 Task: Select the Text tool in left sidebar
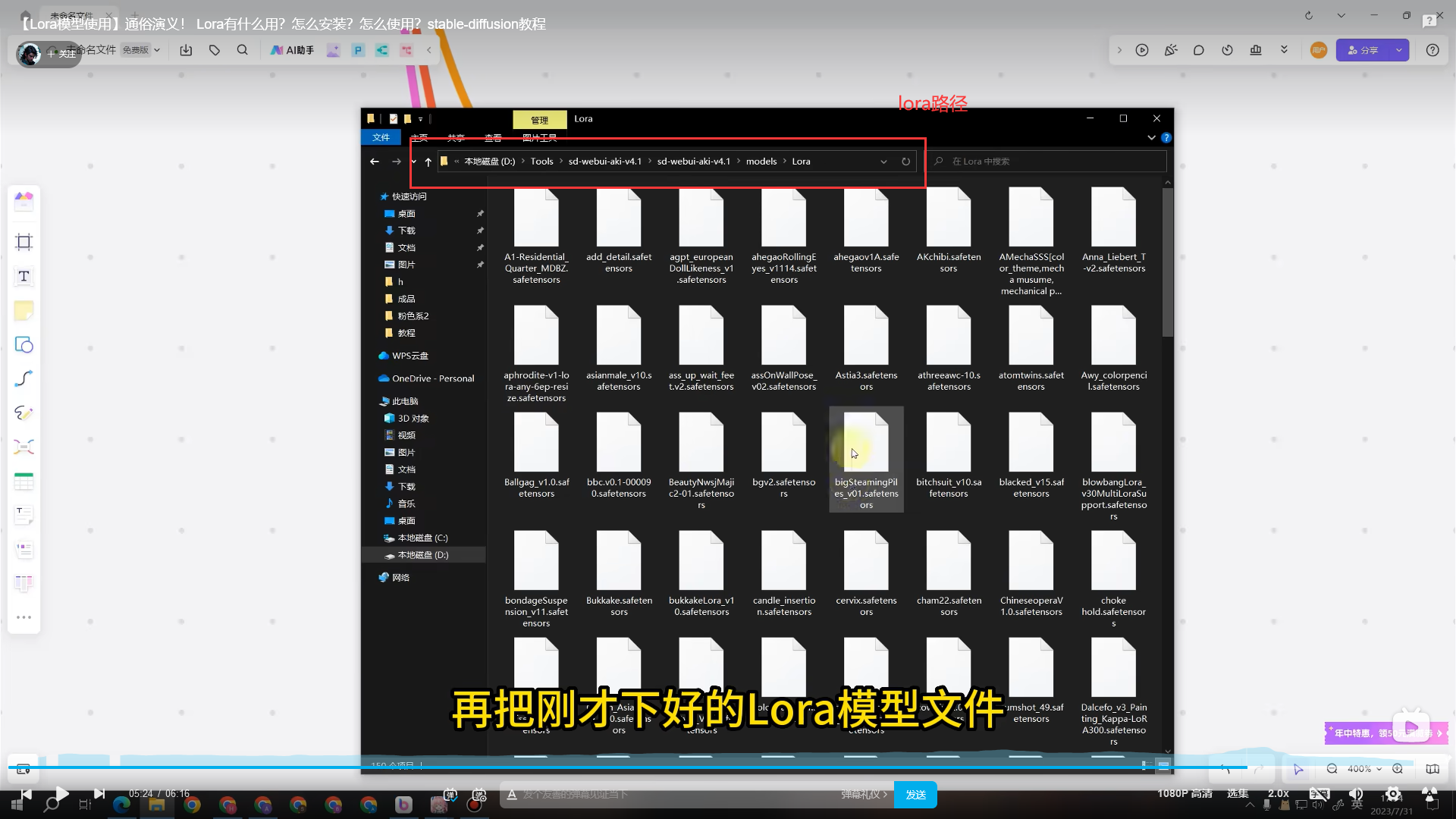(x=24, y=277)
